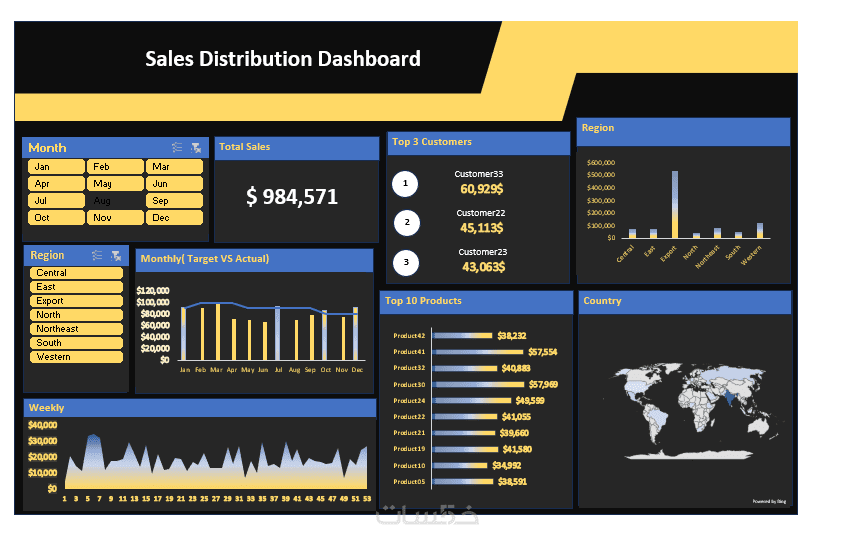The width and height of the screenshot is (855, 536).
Task: Clear filter in Region slicer
Action: pos(116,255)
